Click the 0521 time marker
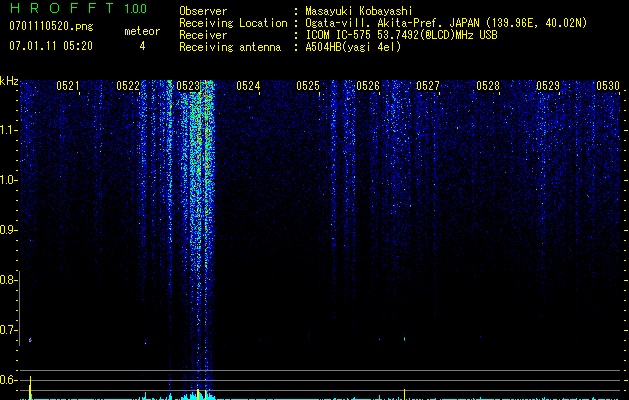 point(68,86)
